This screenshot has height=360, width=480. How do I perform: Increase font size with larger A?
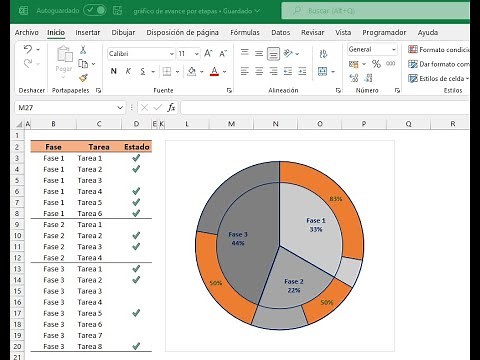208,53
